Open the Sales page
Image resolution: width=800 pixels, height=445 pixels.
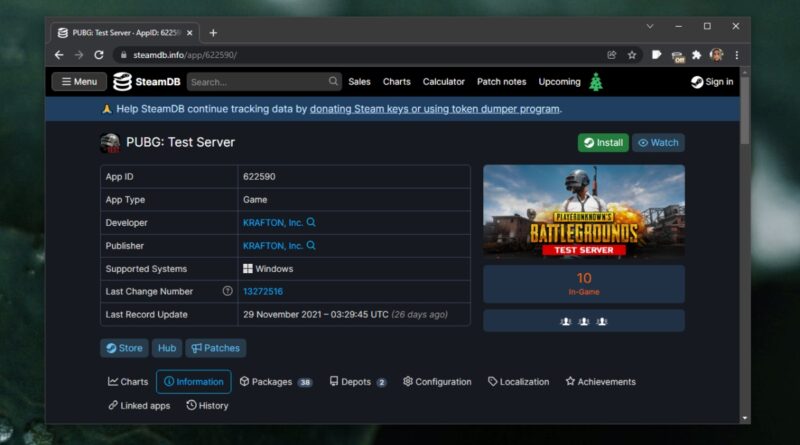pyautogui.click(x=359, y=82)
